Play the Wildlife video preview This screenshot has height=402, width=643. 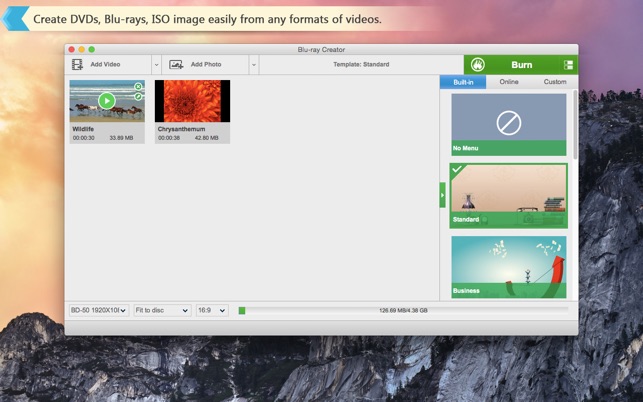click(x=107, y=100)
